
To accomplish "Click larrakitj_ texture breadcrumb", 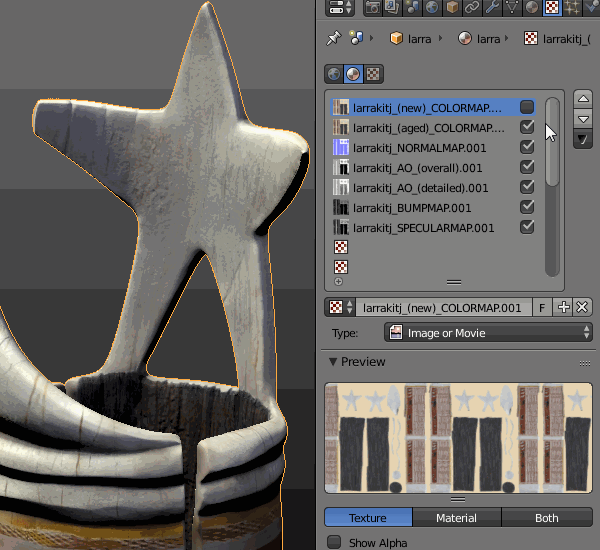I will [x=557, y=39].
